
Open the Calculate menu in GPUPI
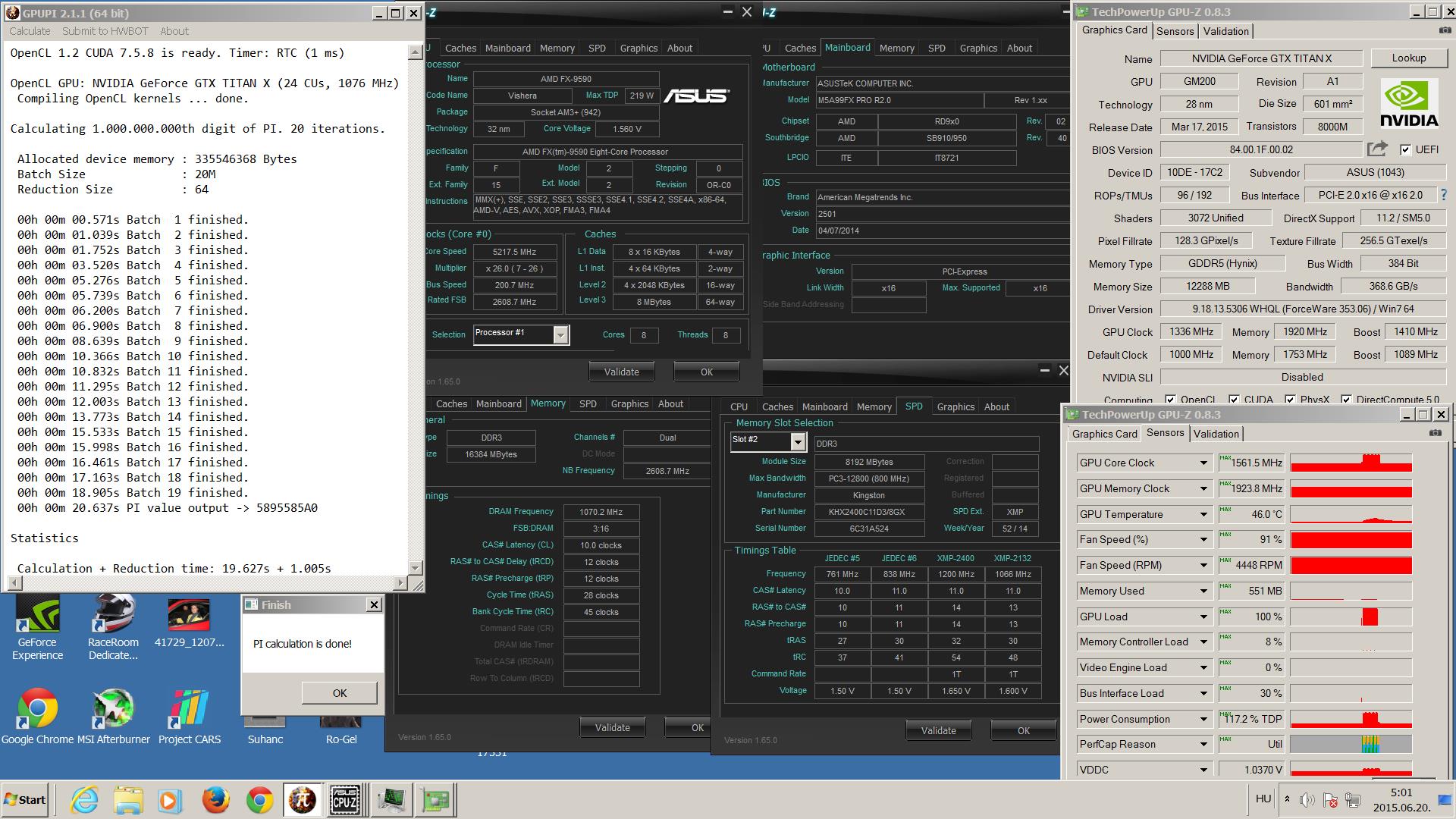click(30, 31)
